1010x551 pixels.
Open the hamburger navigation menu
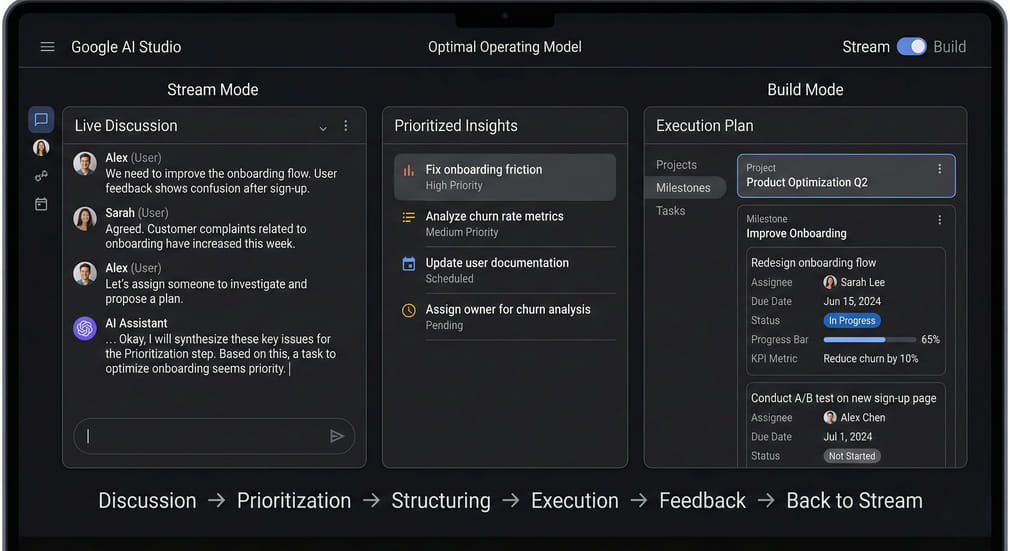[x=47, y=47]
